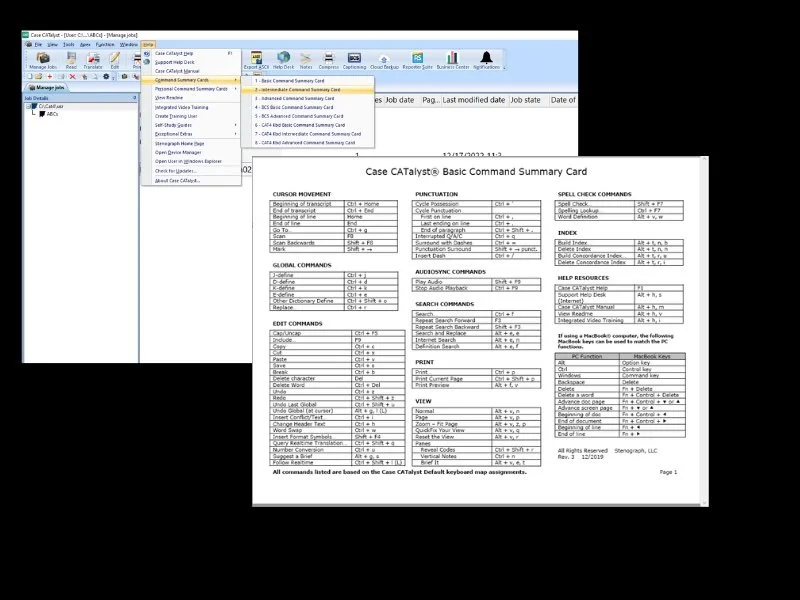The width and height of the screenshot is (800, 600).
Task: Choose Open Device Manager entry
Action: tap(191, 153)
